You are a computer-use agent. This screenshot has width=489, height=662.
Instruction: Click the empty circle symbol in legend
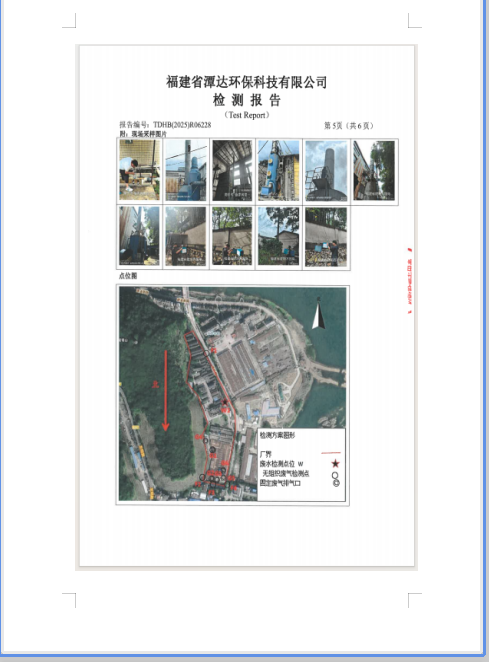click(335, 475)
